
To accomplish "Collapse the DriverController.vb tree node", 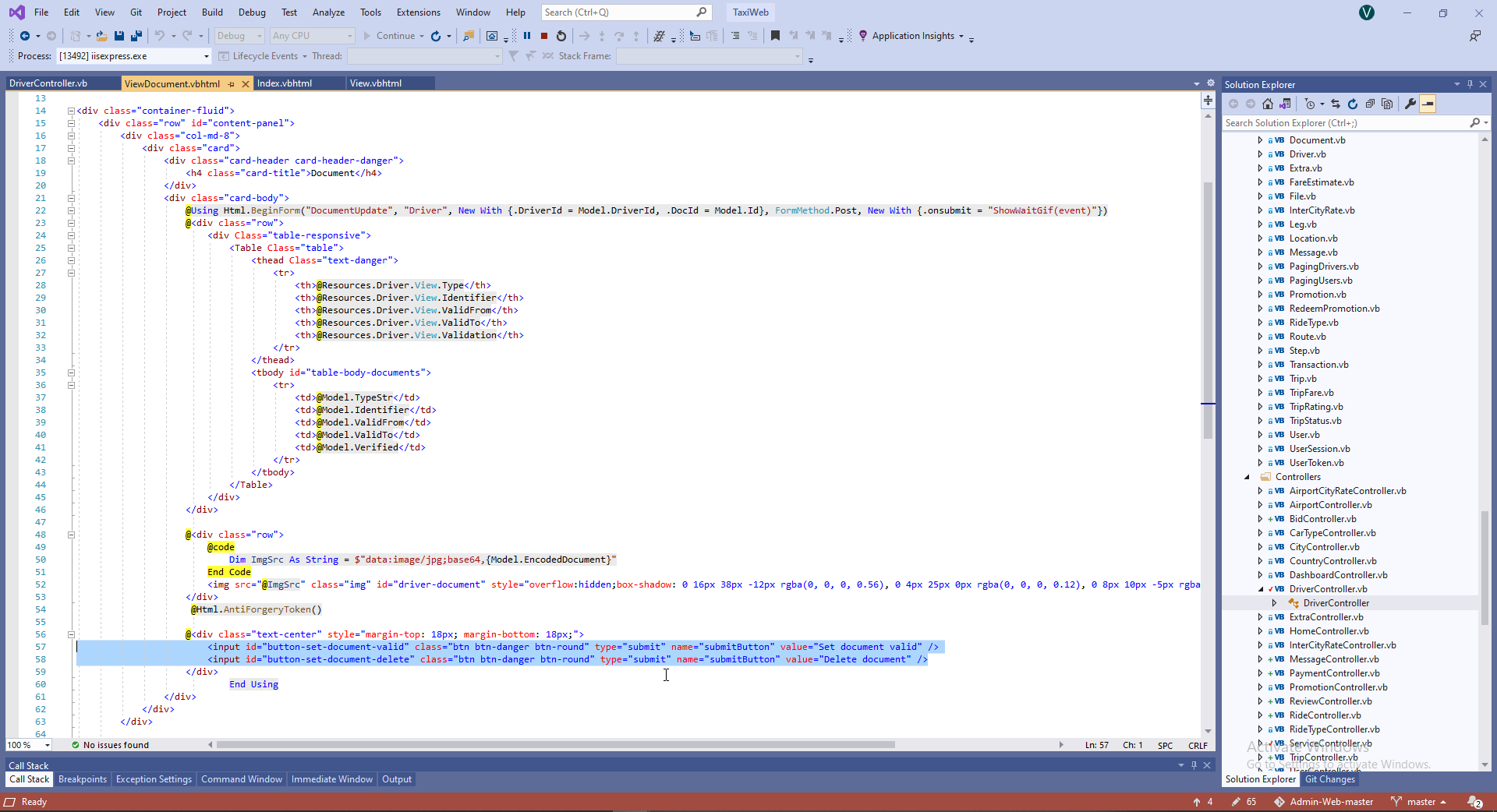I will (1261, 589).
